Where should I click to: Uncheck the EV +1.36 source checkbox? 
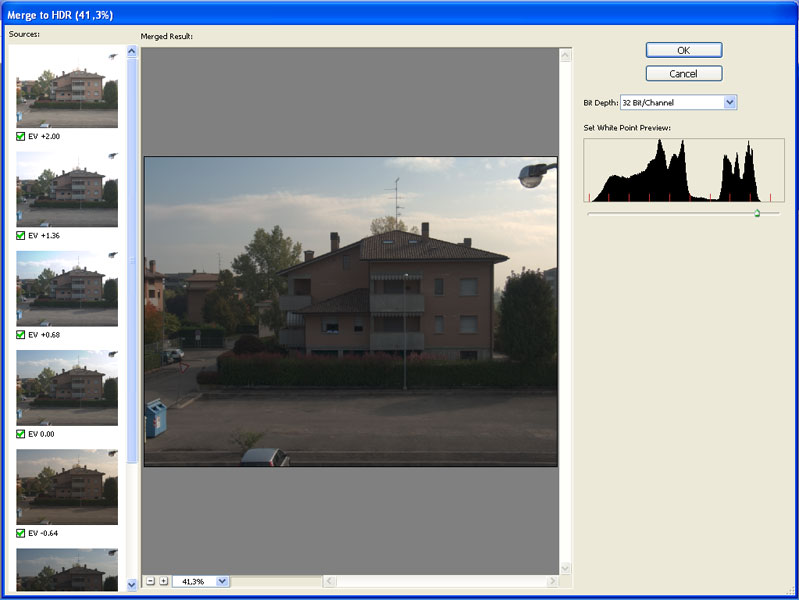click(x=20, y=236)
